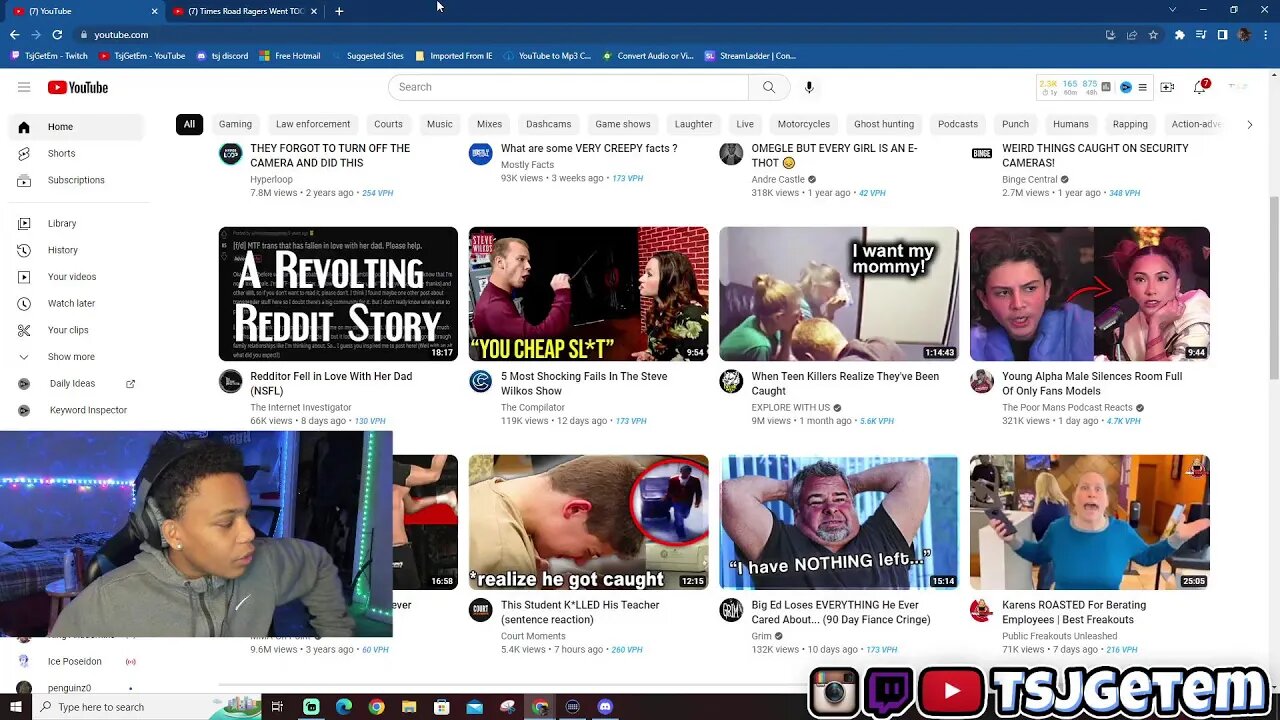Click The Internet Investigator channel avatar
Screen dimensions: 1280x720
[231, 382]
